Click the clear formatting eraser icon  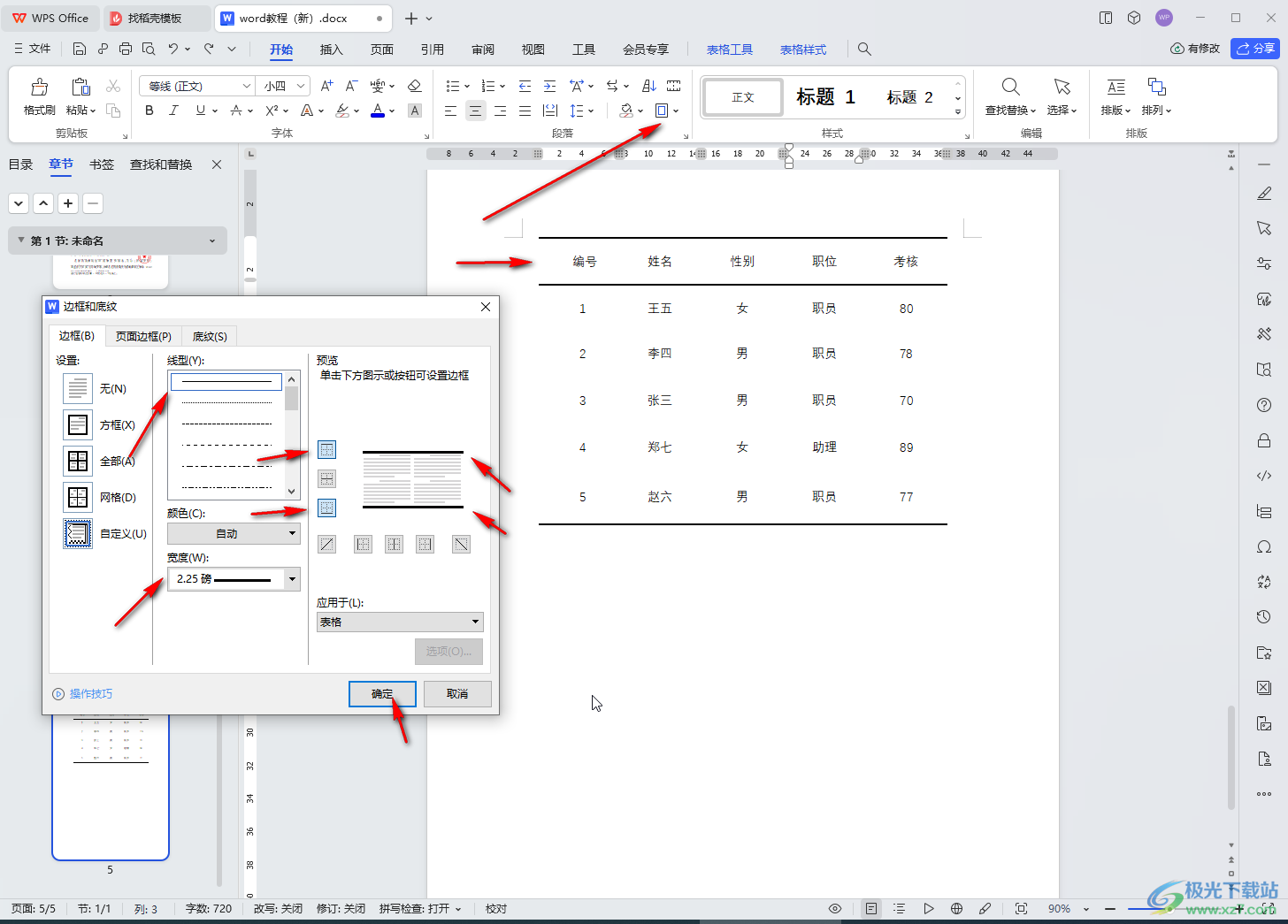(x=414, y=86)
